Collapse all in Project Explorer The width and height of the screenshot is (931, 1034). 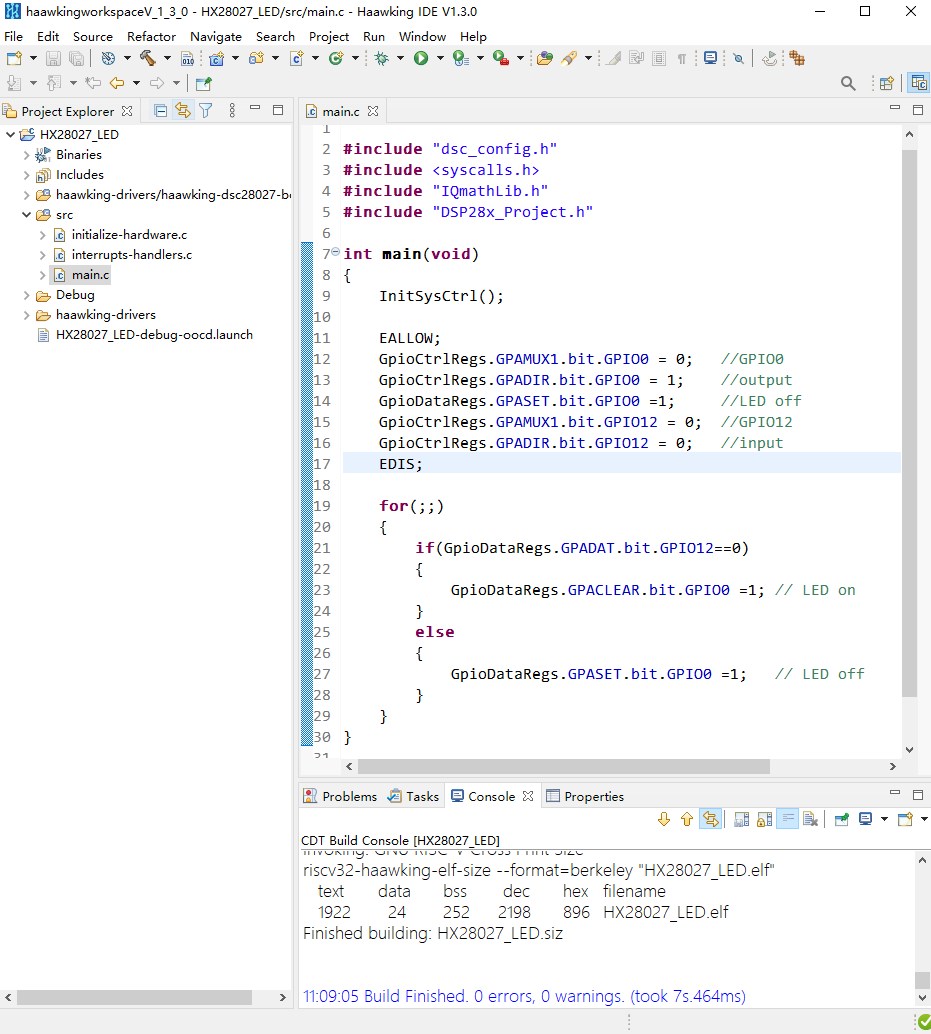click(160, 111)
